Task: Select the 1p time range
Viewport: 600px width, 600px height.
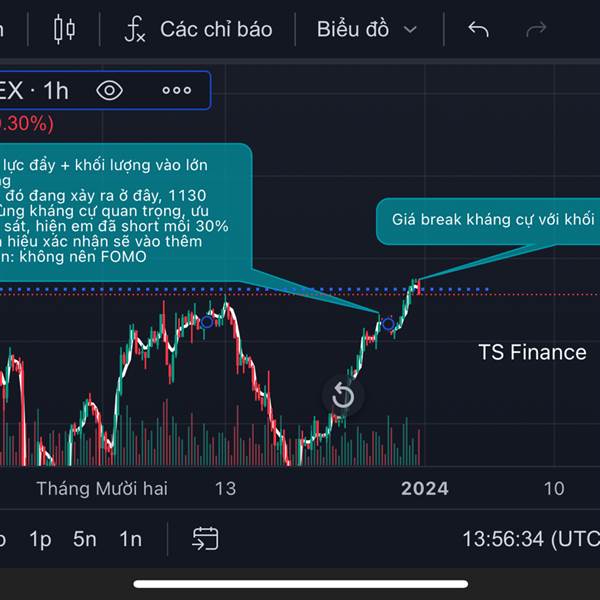Action: [x=40, y=539]
